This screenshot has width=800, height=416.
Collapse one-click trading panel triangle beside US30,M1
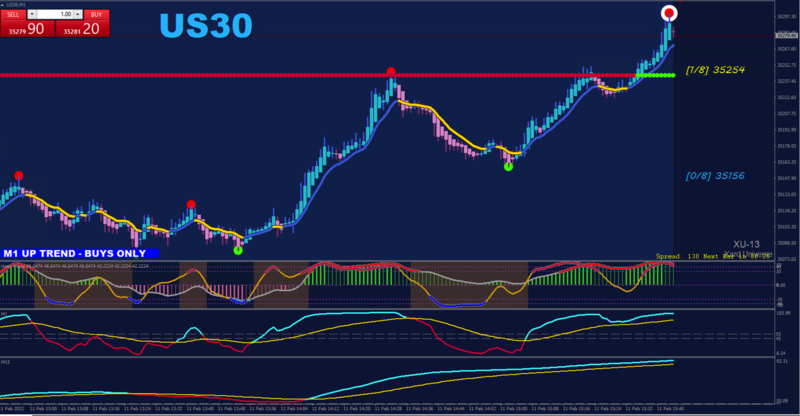[x=3, y=5]
